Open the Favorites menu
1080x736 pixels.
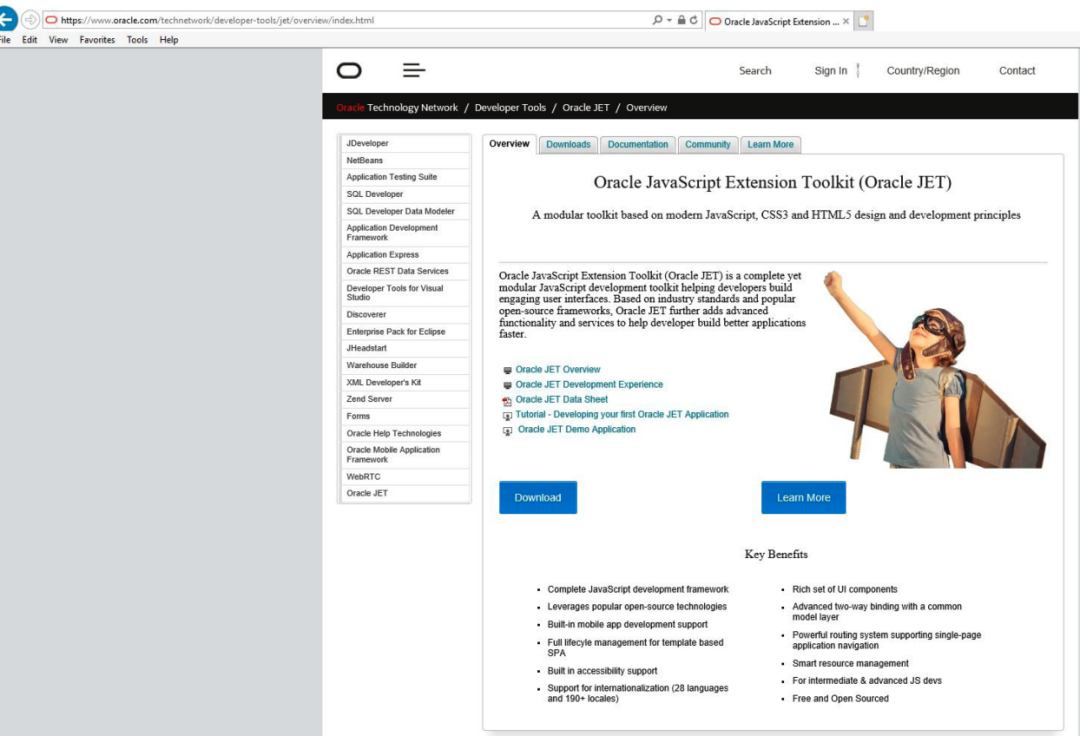point(97,40)
